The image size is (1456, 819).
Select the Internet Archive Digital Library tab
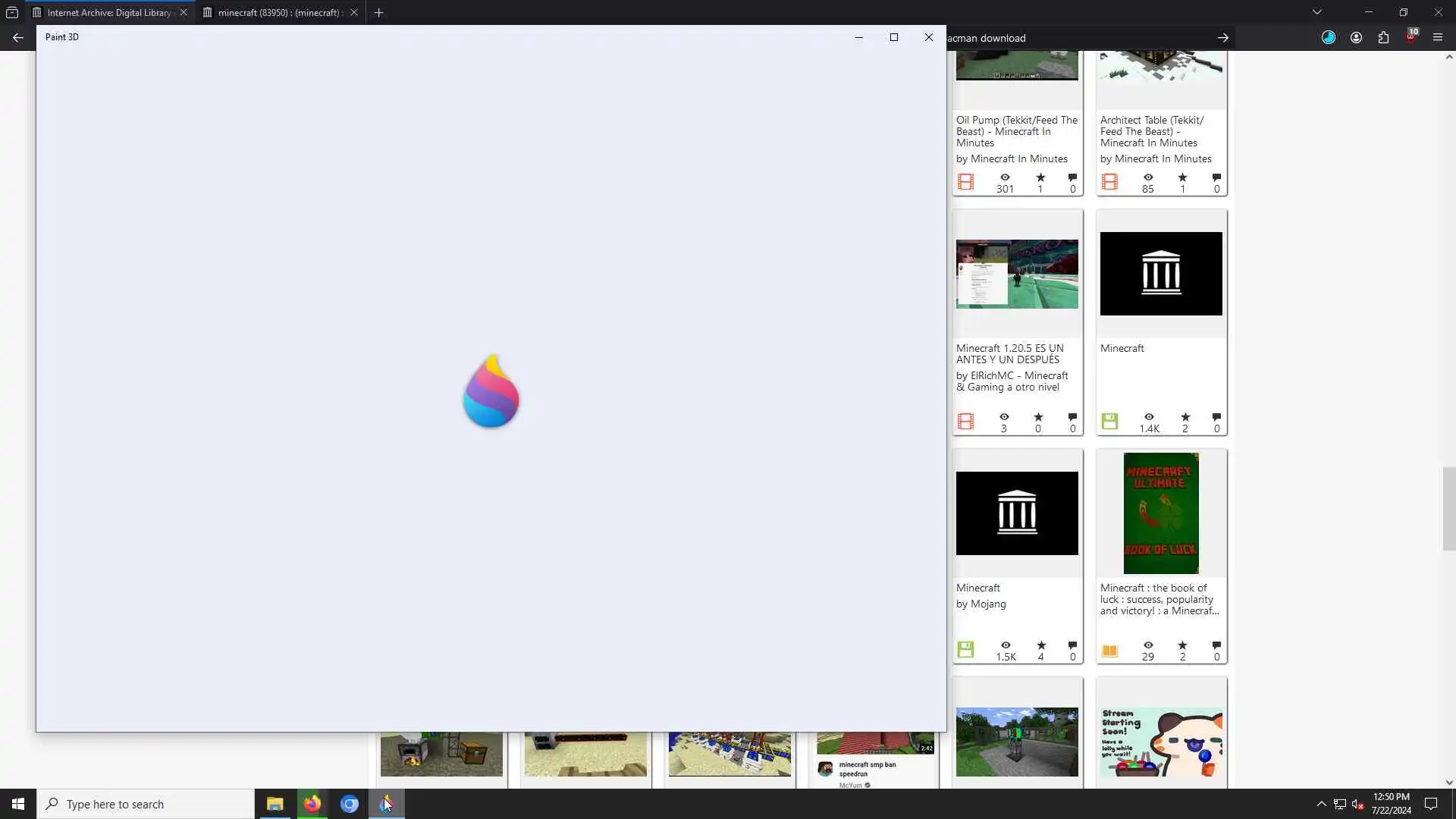tap(108, 12)
